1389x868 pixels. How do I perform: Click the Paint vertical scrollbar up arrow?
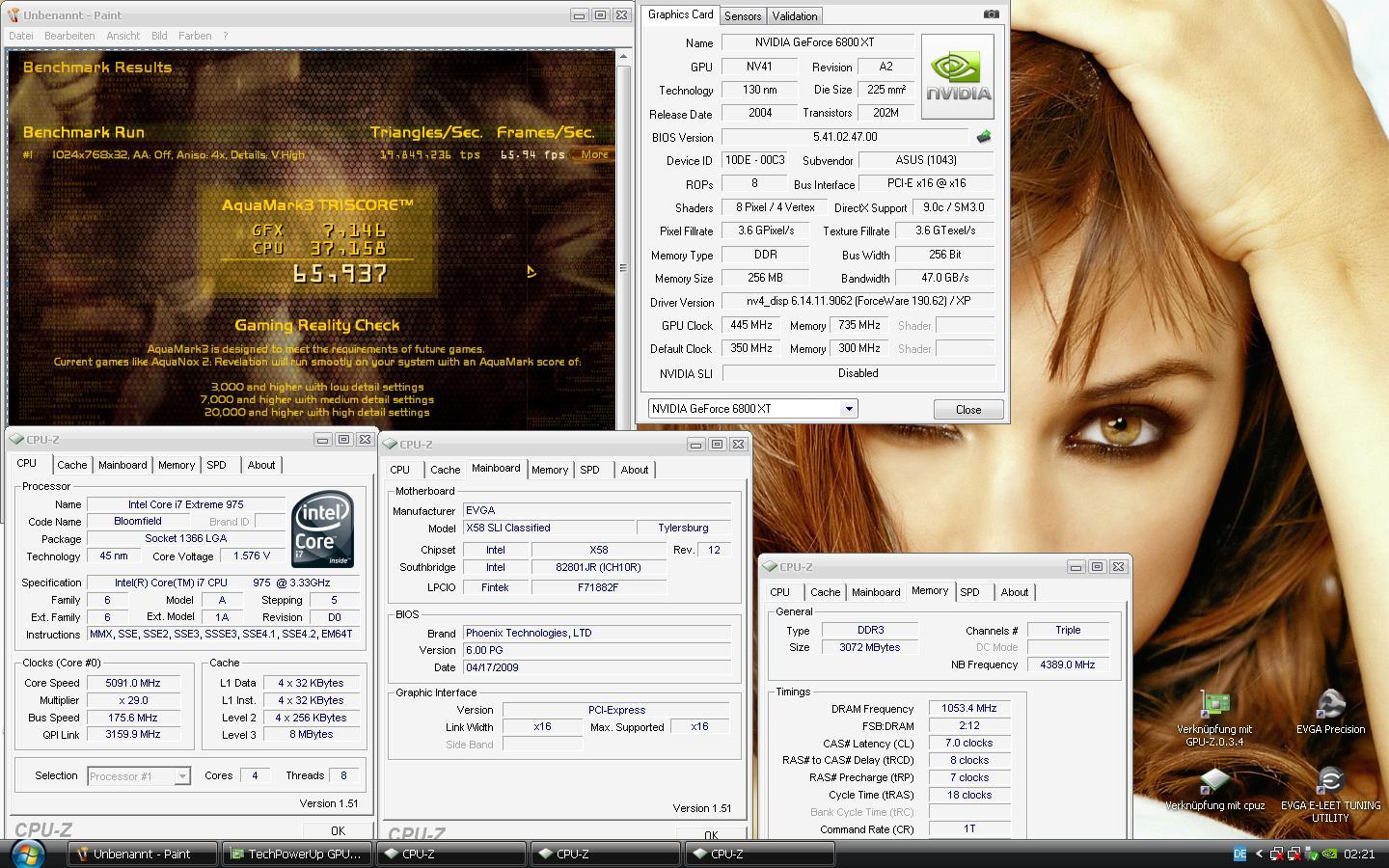click(623, 57)
